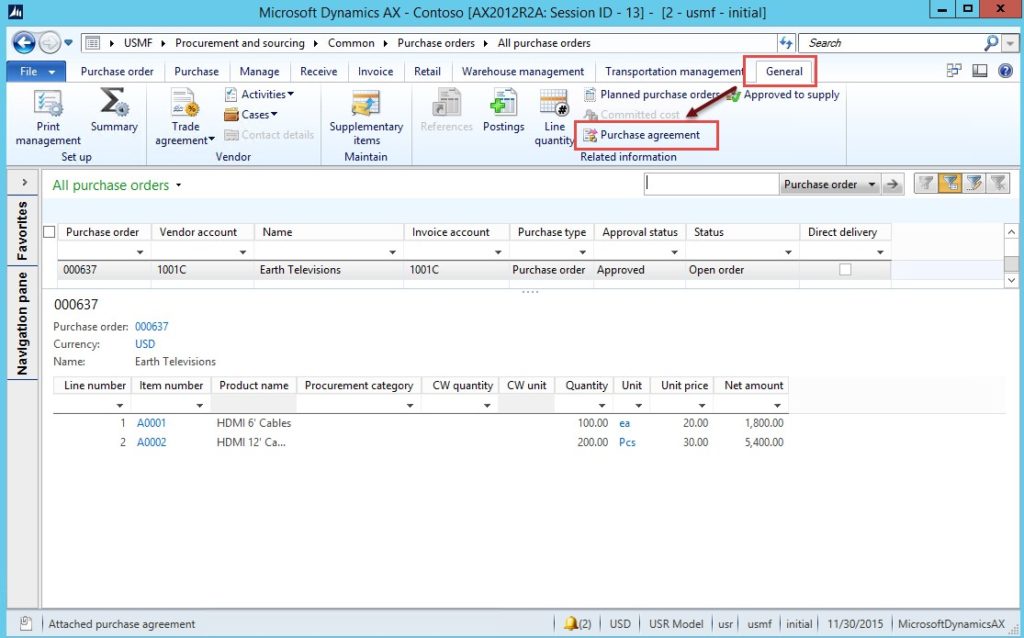Open the view layout icon

[980, 71]
